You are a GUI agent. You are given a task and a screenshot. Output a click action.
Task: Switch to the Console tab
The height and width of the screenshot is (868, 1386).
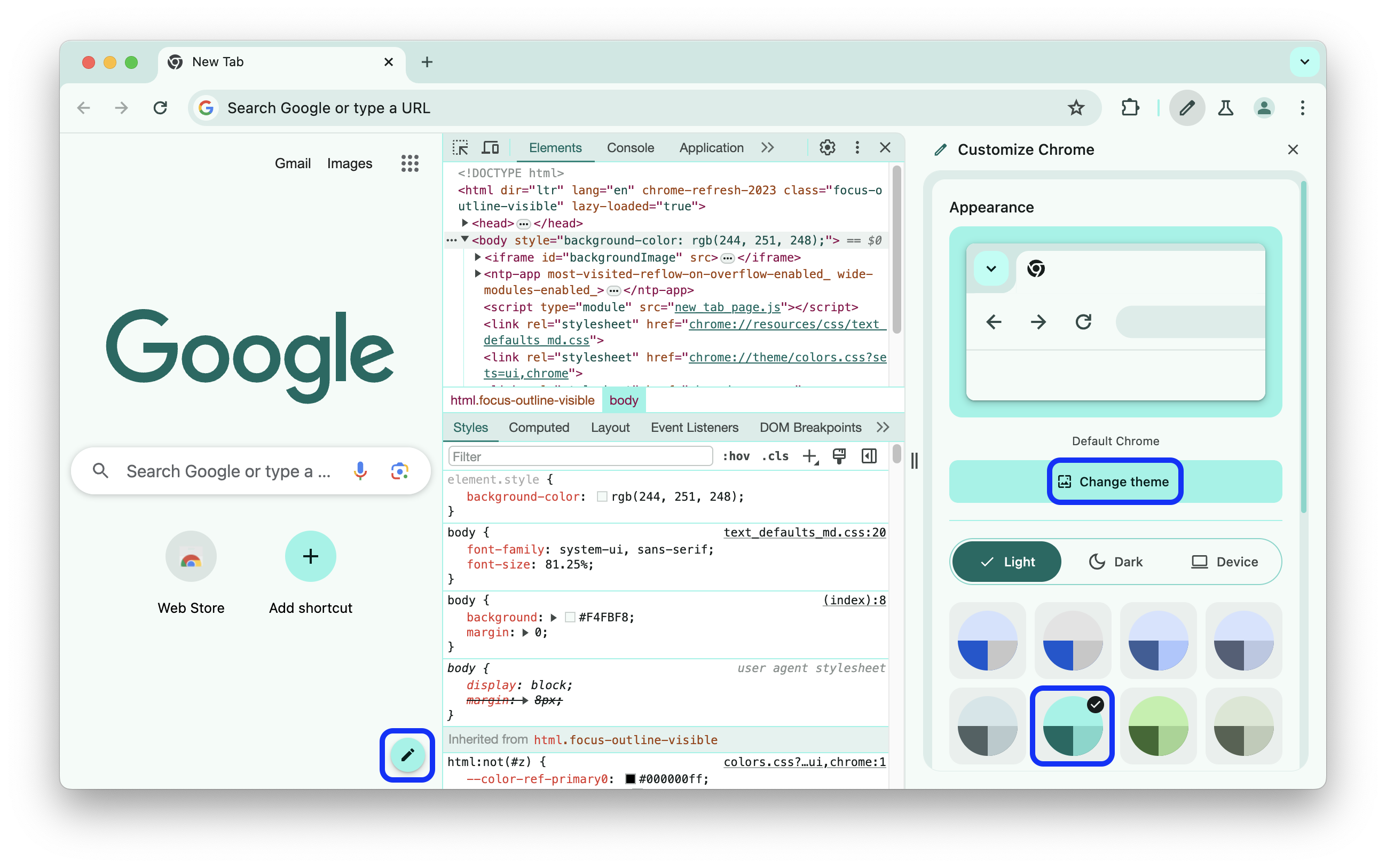pos(630,148)
